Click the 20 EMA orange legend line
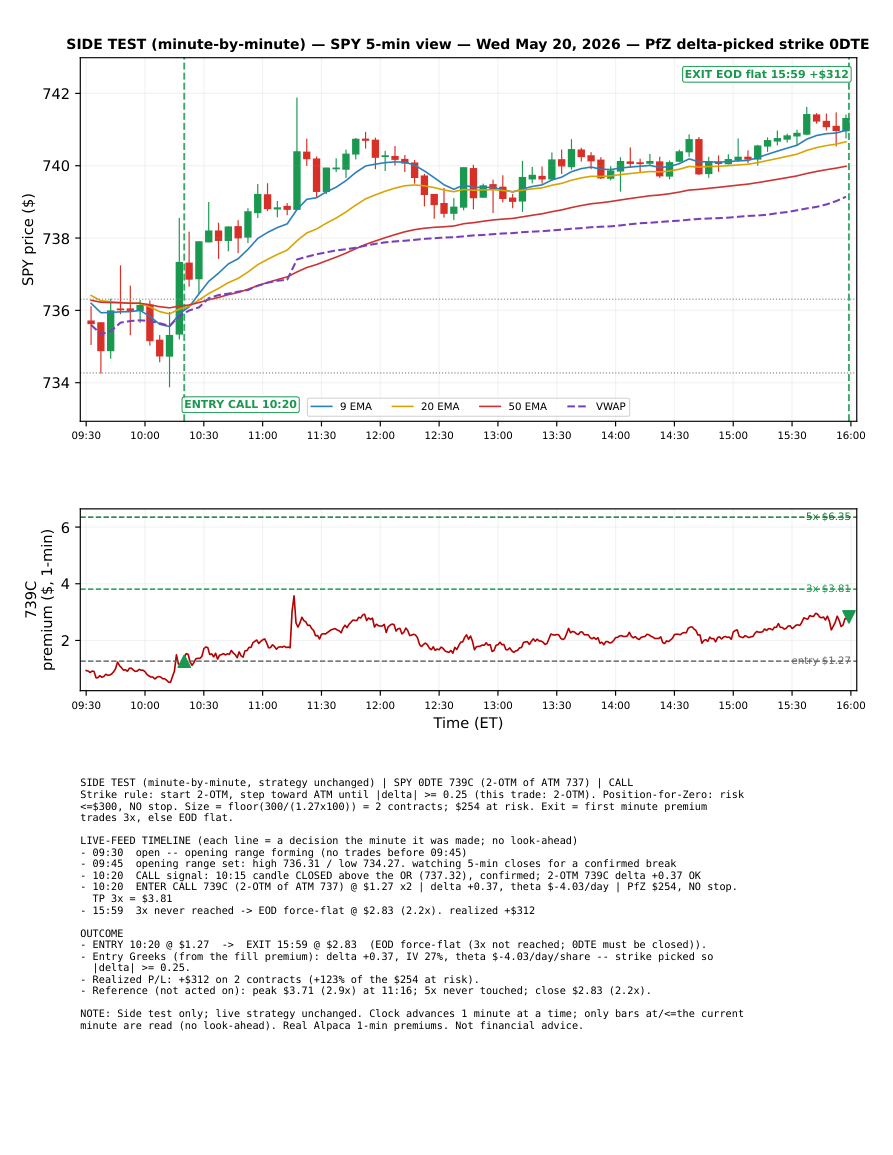The image size is (893, 1155). click(402, 407)
